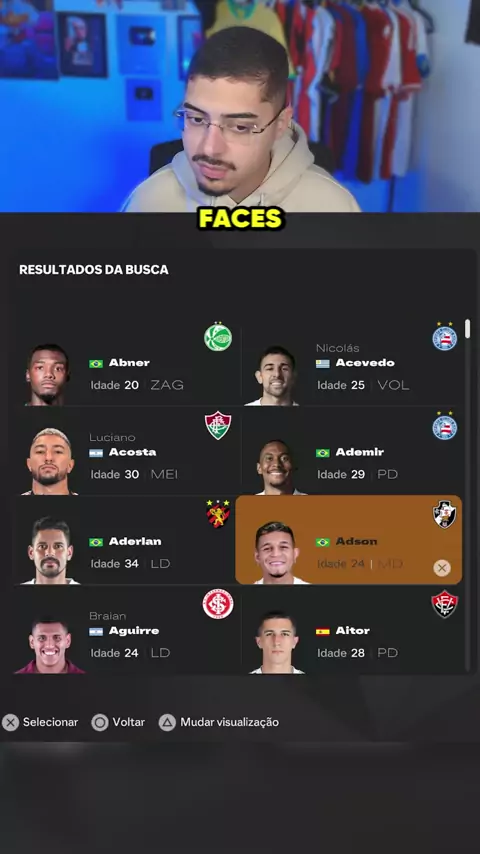Select Aderlan's player entry
The width and height of the screenshot is (480, 854).
pyautogui.click(x=126, y=541)
